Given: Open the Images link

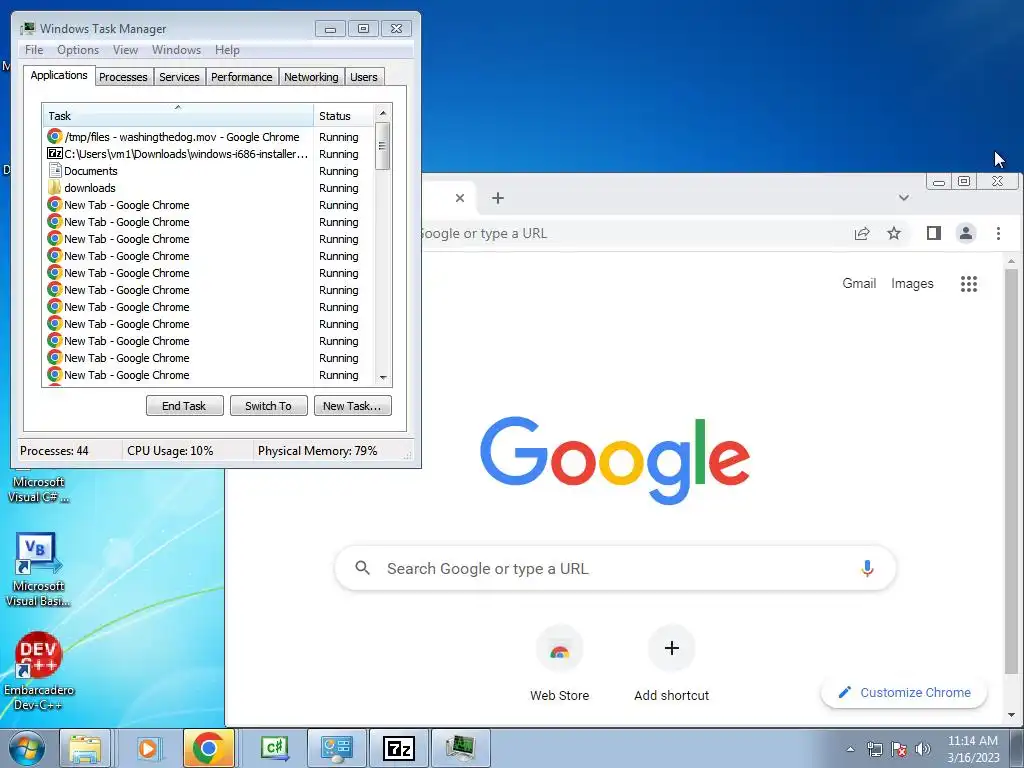Looking at the screenshot, I should pyautogui.click(x=912, y=283).
